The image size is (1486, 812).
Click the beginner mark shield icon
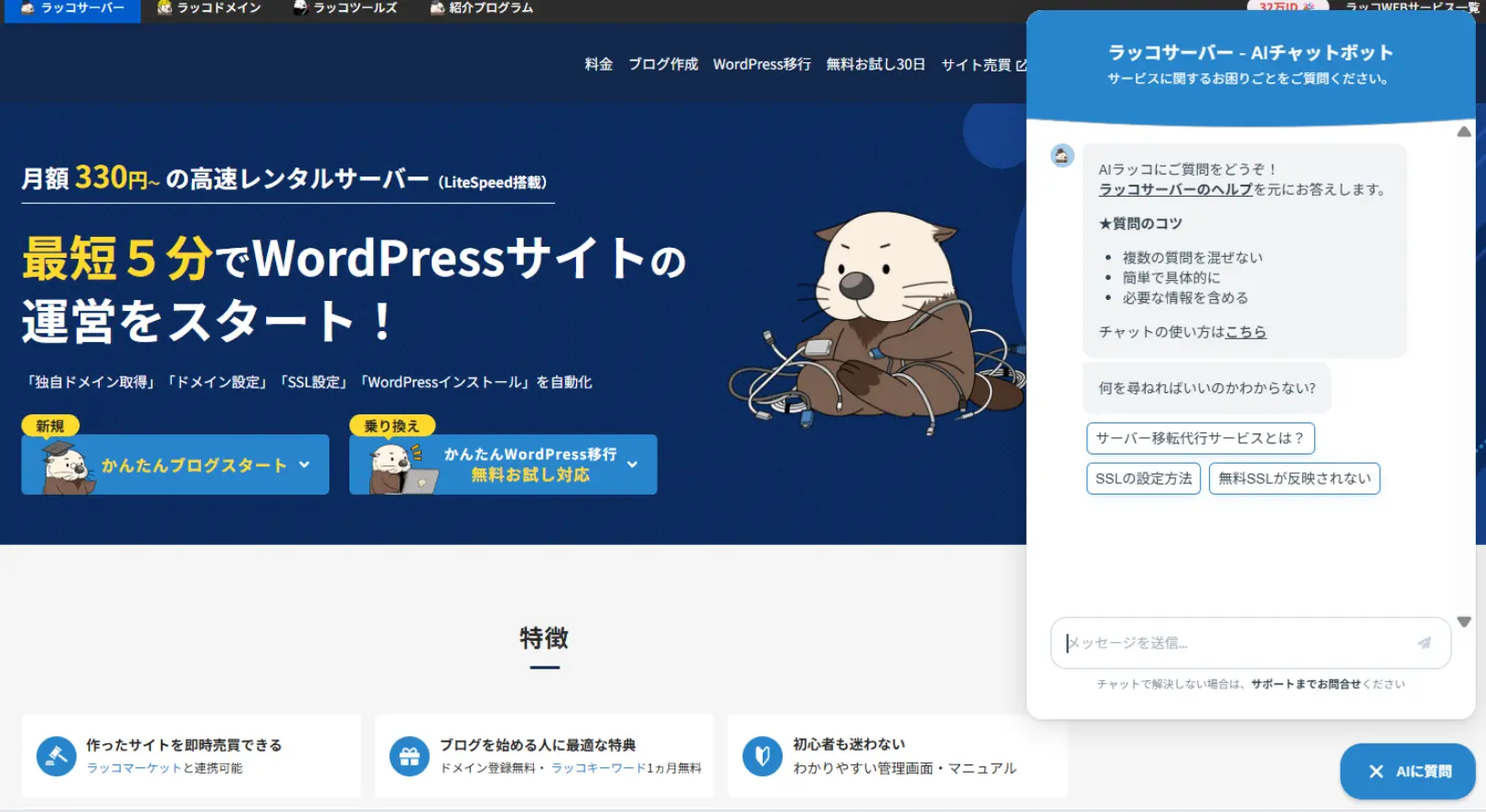[x=762, y=756]
